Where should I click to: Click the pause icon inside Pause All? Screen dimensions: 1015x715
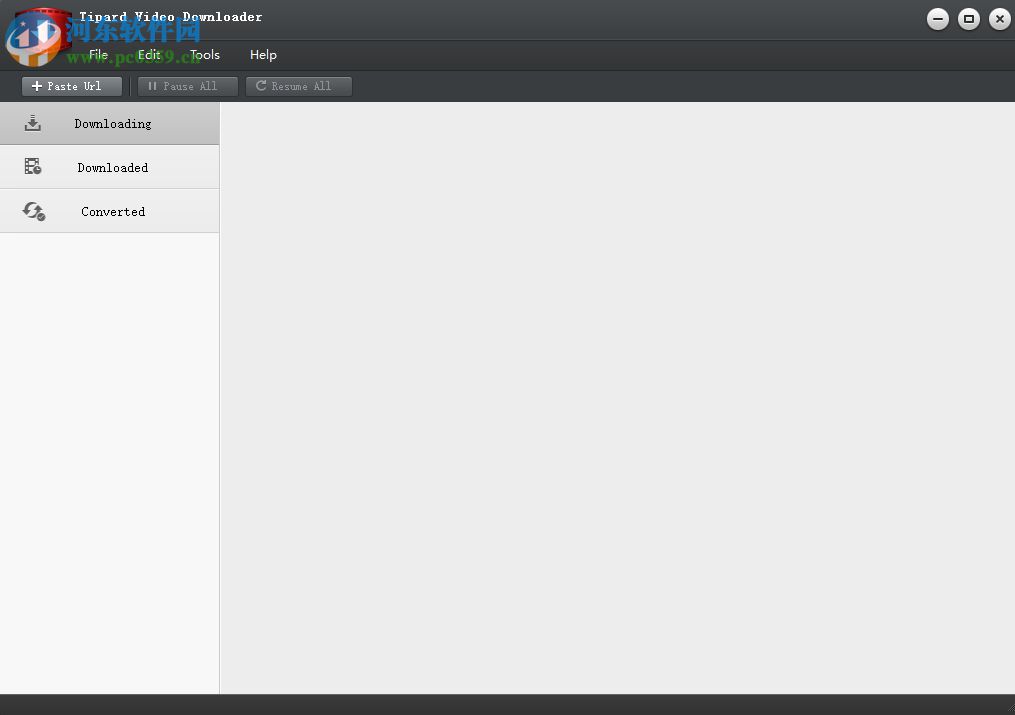click(x=152, y=86)
